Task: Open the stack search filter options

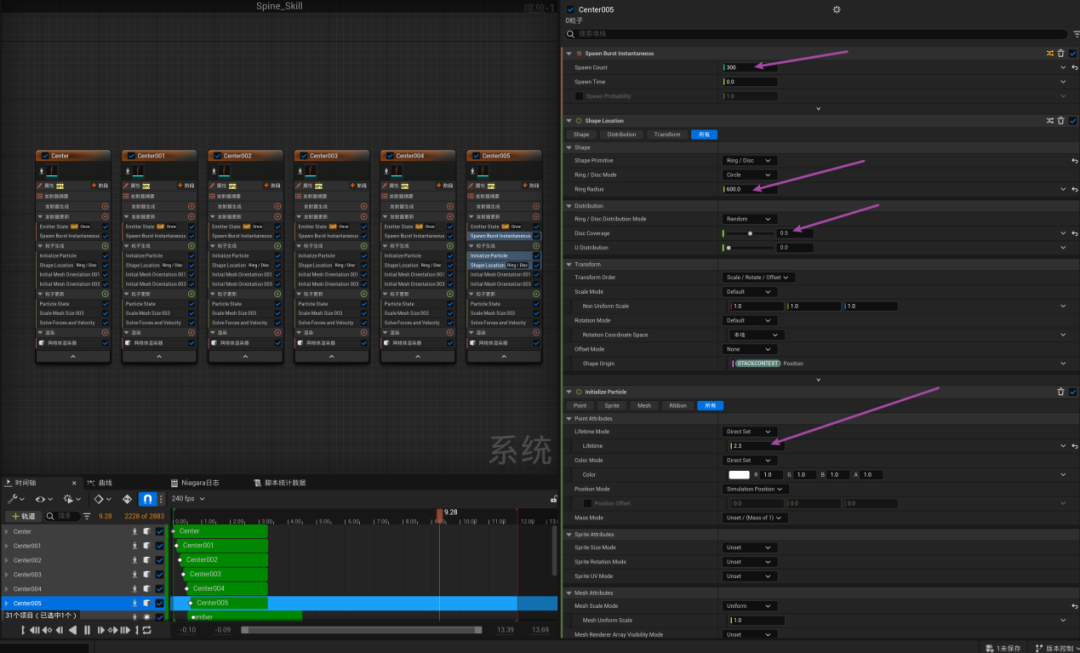Action: point(1076,34)
